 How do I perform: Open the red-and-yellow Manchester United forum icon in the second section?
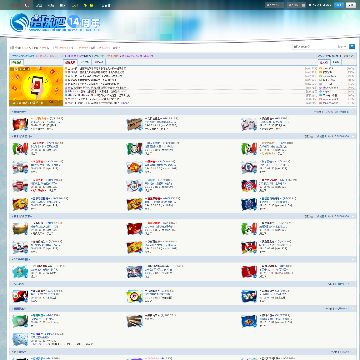(x=134, y=167)
